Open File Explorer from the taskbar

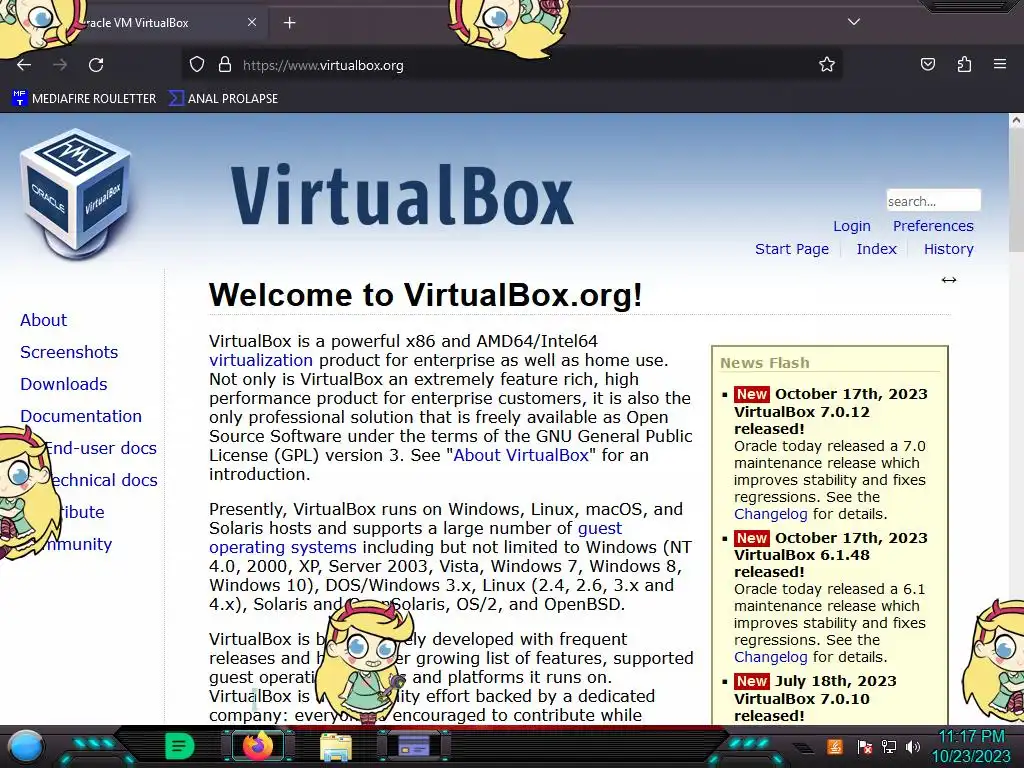click(x=336, y=747)
